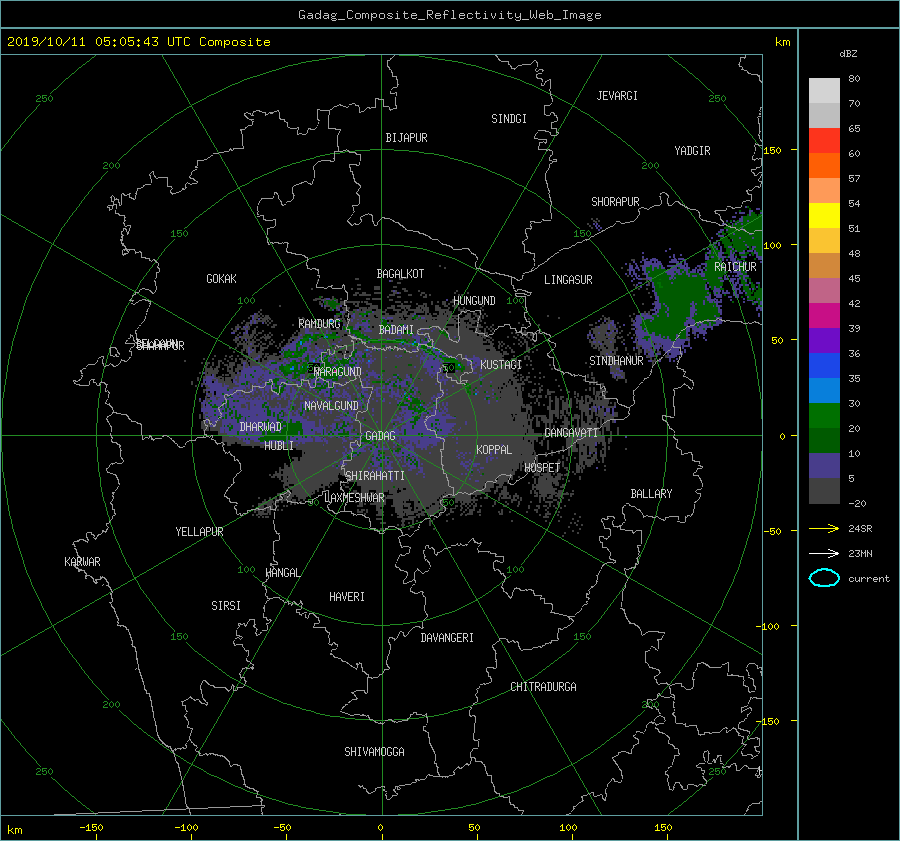Click the JEVARGI city label

[617, 96]
